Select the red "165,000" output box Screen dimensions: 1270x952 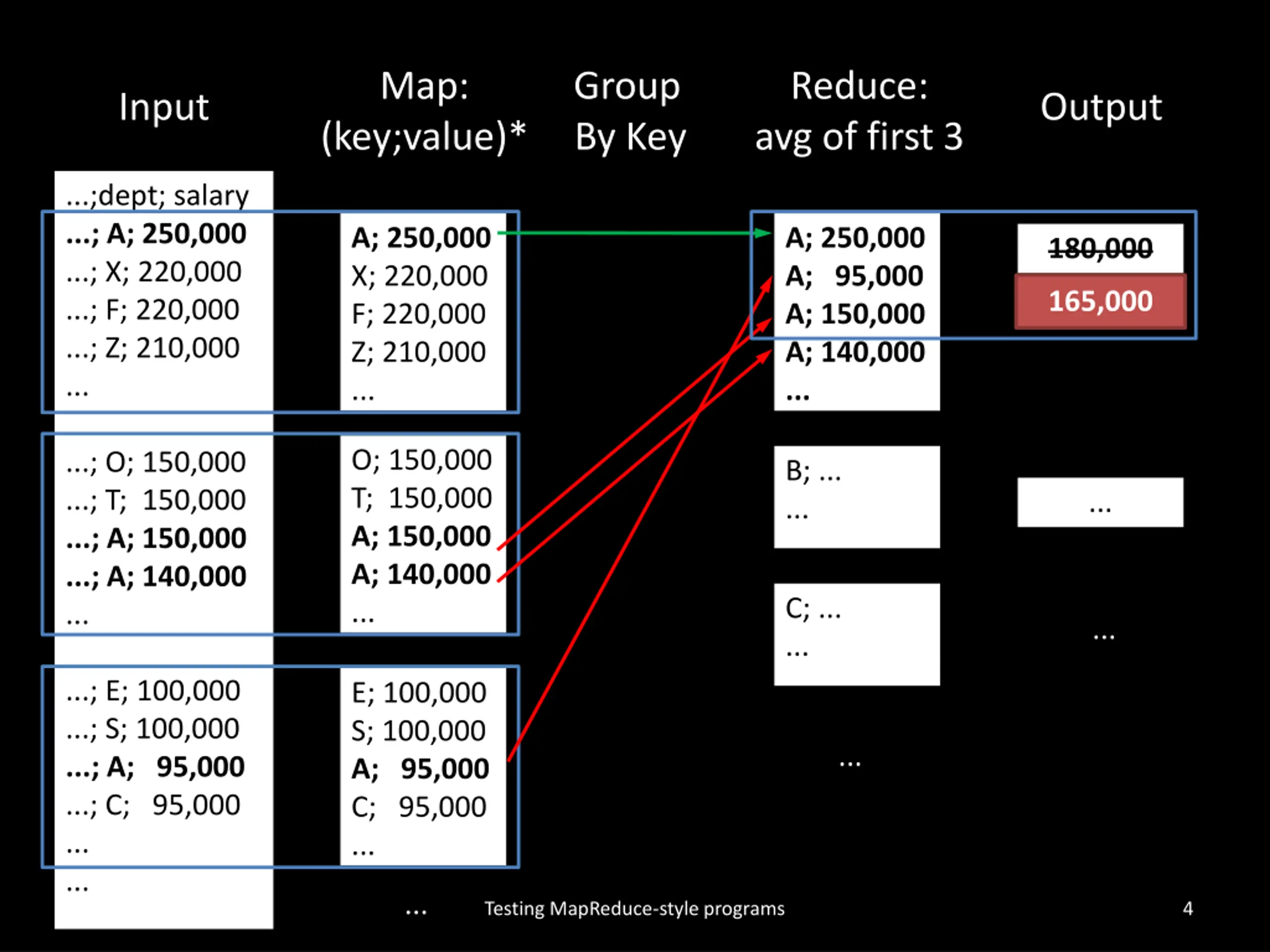1100,301
